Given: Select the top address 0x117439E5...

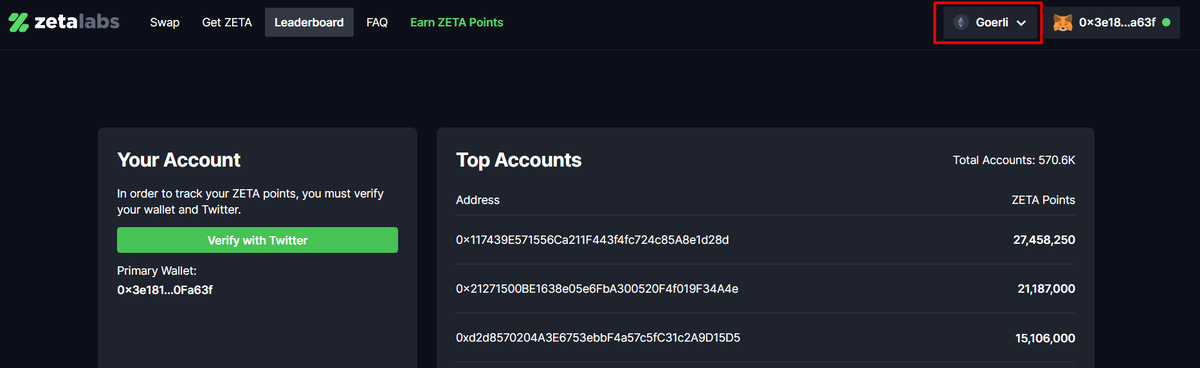Looking at the screenshot, I should 592,240.
